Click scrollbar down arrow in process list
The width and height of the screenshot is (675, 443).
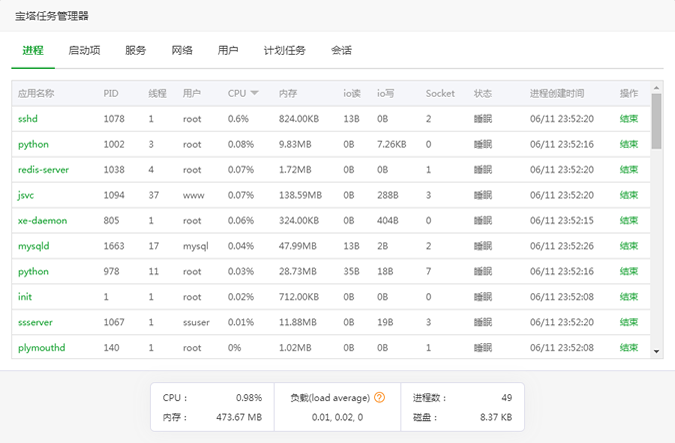657,352
